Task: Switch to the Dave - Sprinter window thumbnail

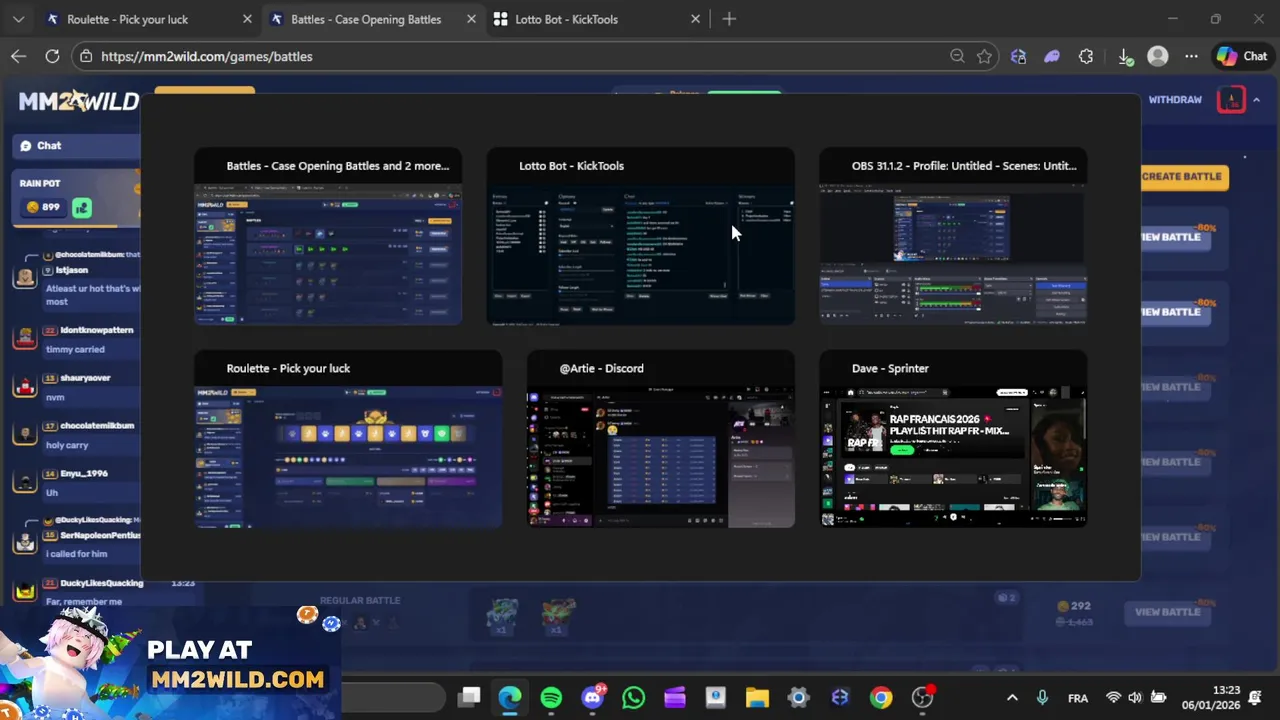Action: click(x=953, y=439)
